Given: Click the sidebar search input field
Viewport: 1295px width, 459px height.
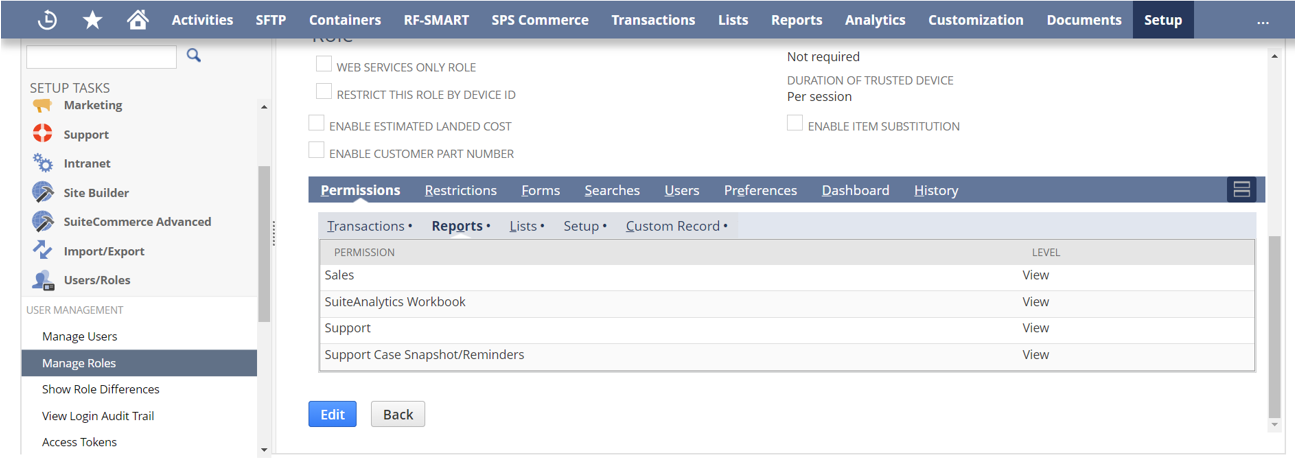Looking at the screenshot, I should [101, 57].
